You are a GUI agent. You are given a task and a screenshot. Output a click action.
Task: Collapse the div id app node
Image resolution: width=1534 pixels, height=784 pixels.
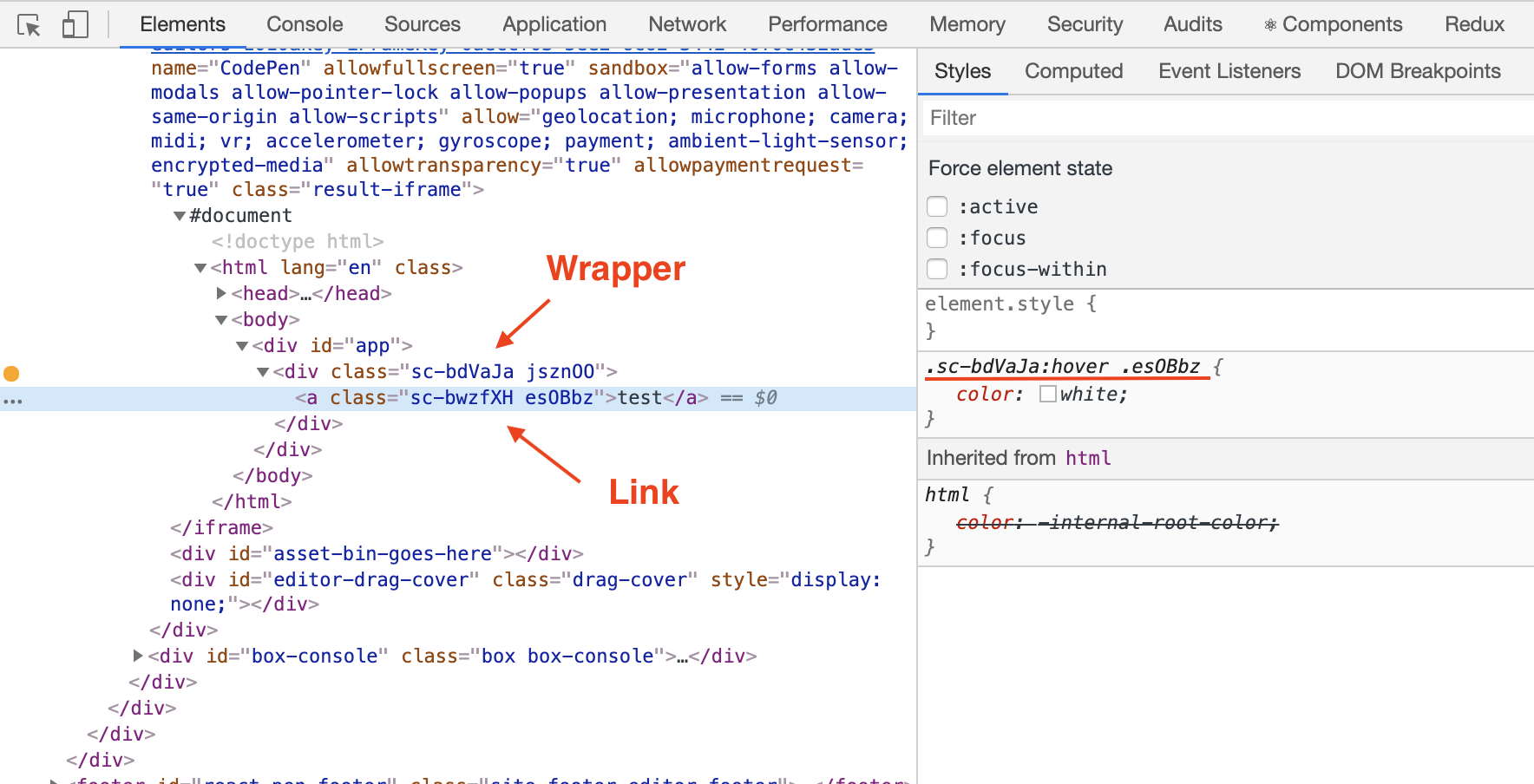pos(242,346)
